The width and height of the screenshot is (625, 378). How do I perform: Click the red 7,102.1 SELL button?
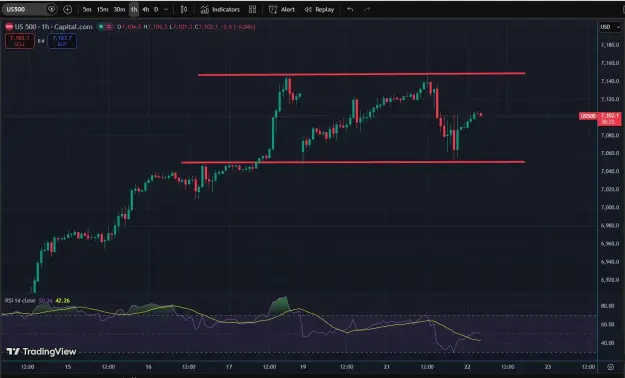pos(20,41)
